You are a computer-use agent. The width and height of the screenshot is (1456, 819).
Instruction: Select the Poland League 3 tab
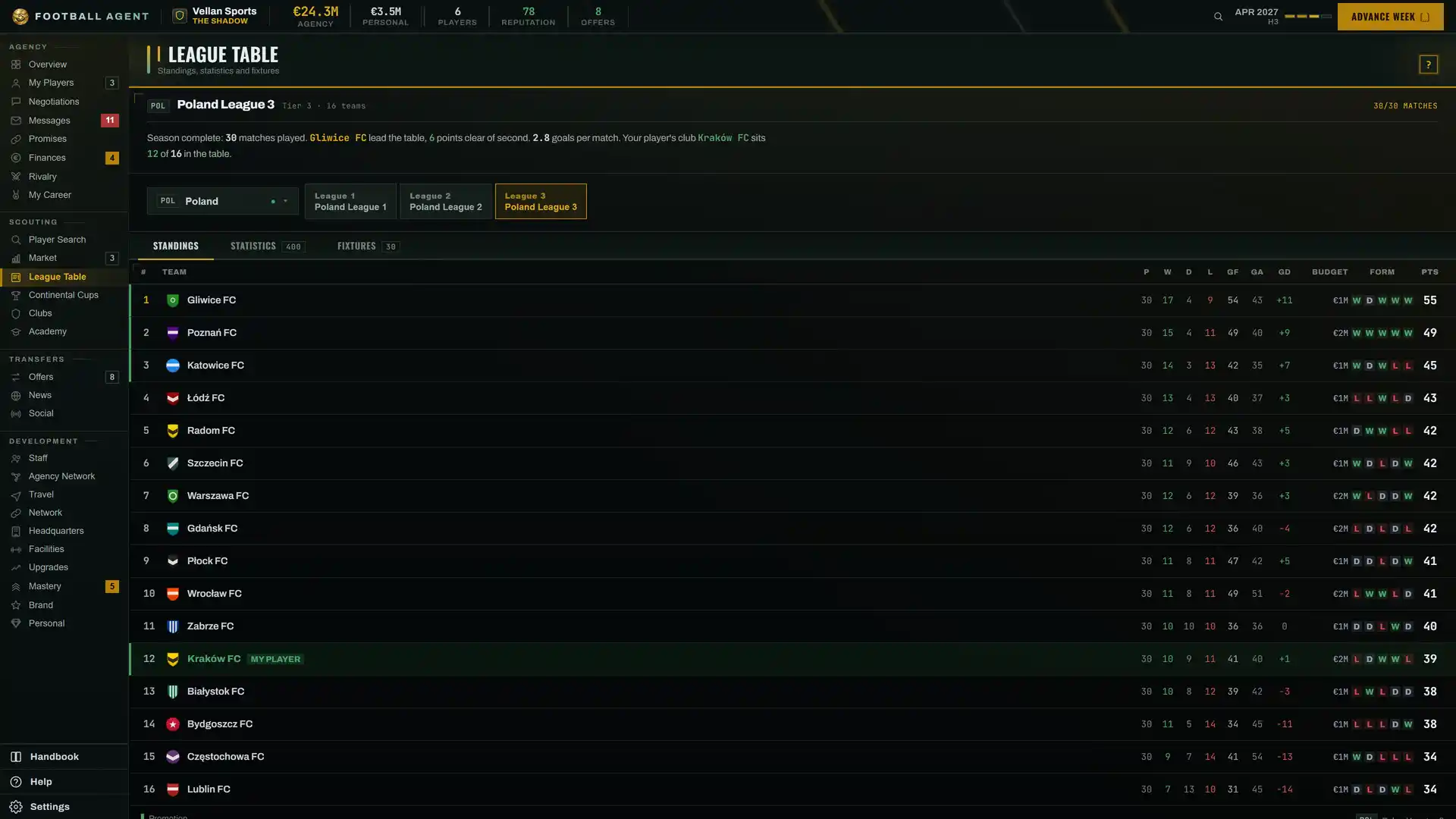(x=541, y=201)
